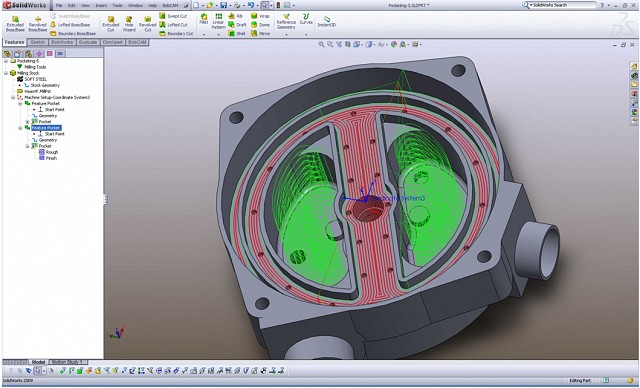This screenshot has width=640, height=388.
Task: Click the Save icon in top toolbar
Action: pos(223,5)
